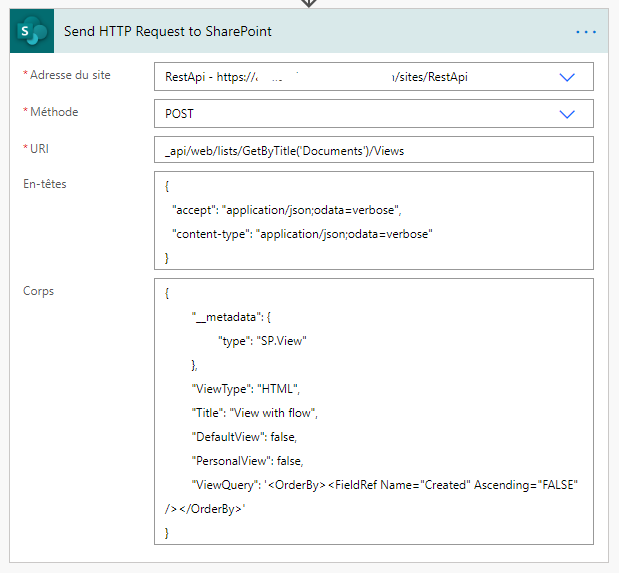The image size is (619, 573).
Task: Click the Corps label
Action: (x=38, y=291)
